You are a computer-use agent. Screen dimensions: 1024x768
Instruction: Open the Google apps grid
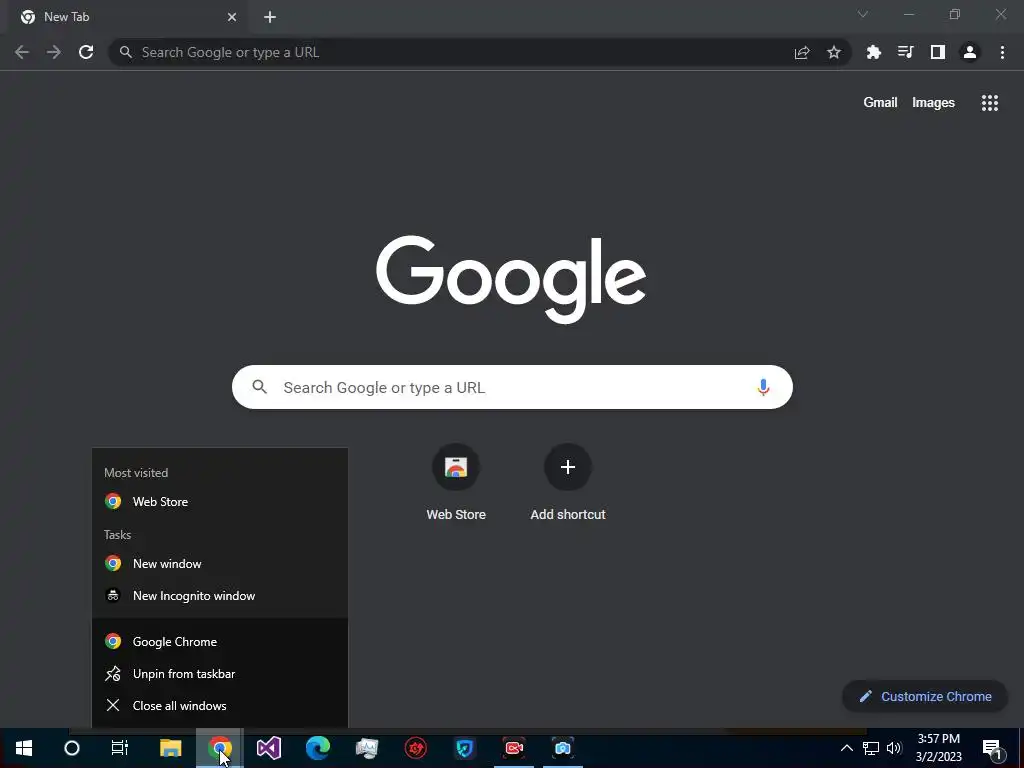(990, 103)
